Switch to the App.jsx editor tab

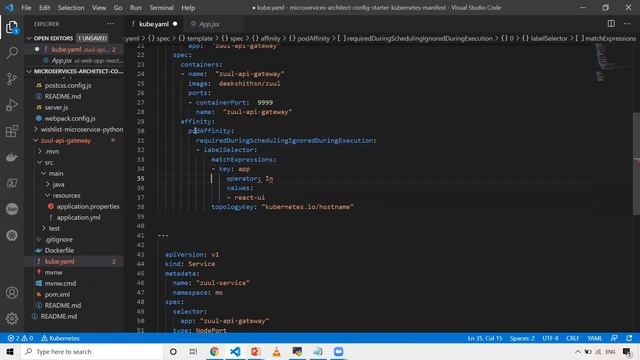point(209,24)
